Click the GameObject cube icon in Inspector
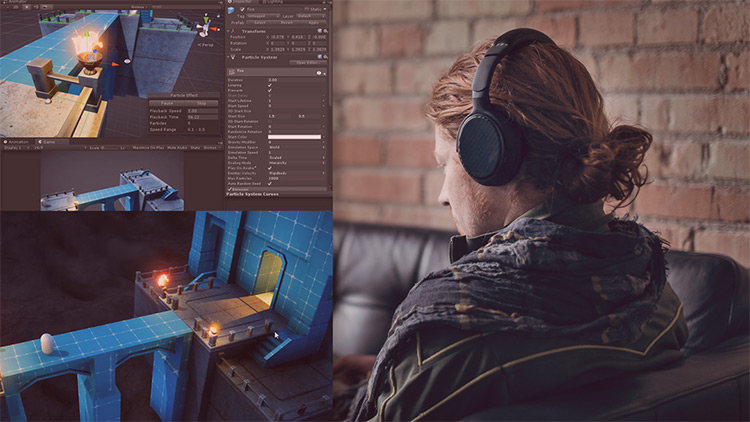The height and width of the screenshot is (422, 750). [x=231, y=11]
